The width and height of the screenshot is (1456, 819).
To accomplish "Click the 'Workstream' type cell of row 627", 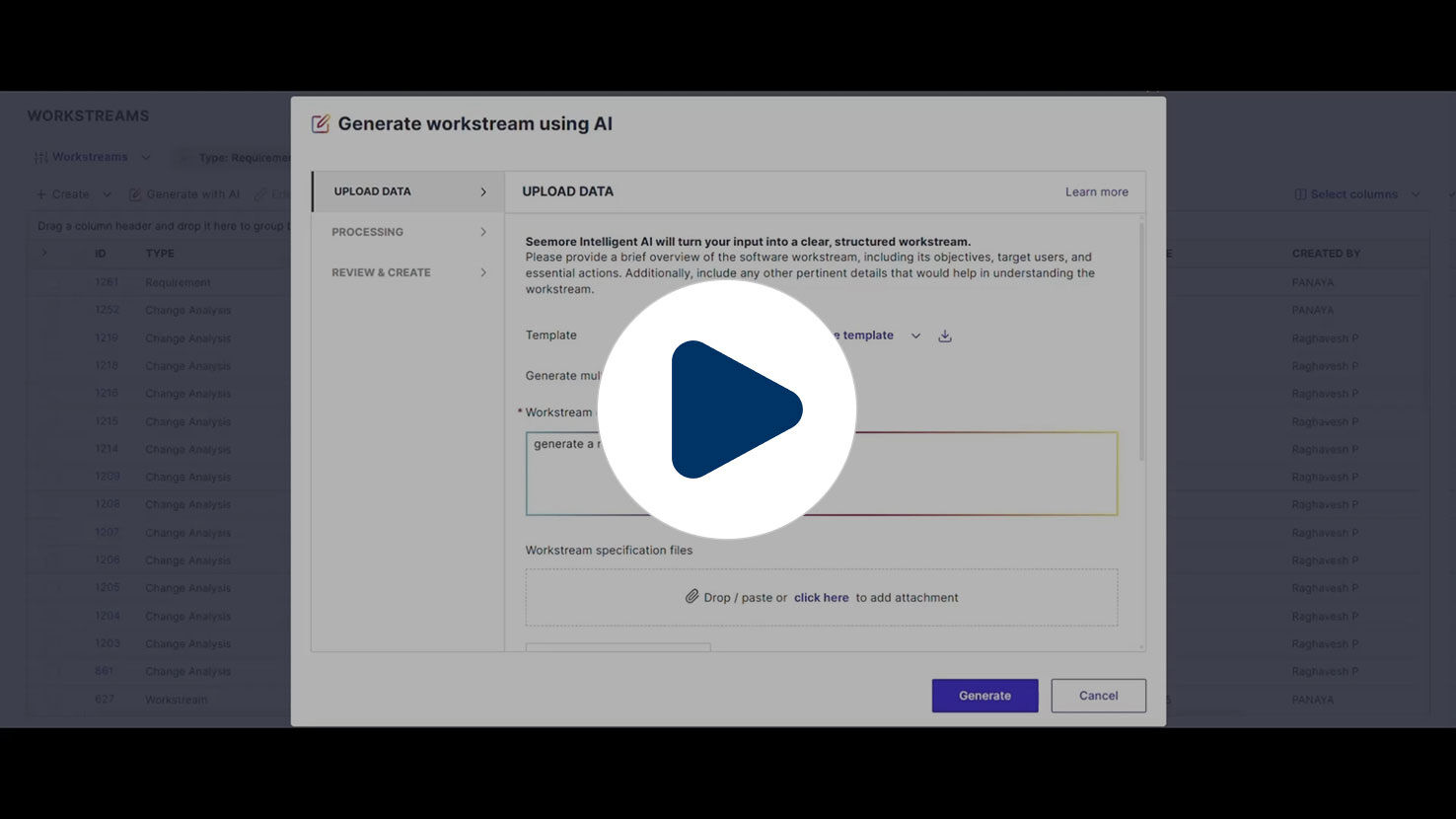I will [x=176, y=700].
